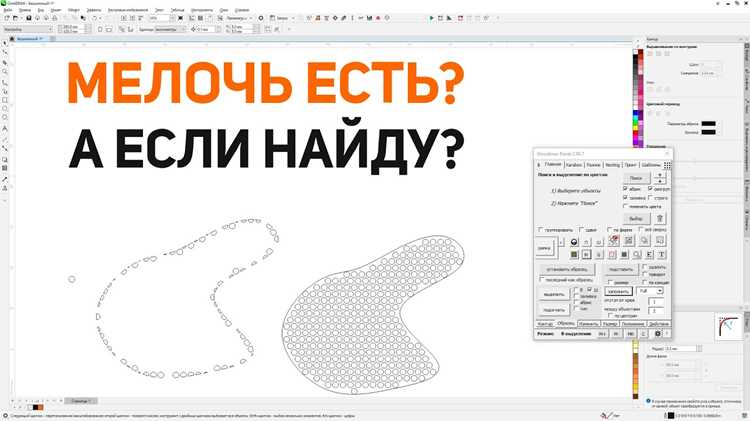Click the red outlined square icon
The height and width of the screenshot is (421, 750).
point(612,255)
